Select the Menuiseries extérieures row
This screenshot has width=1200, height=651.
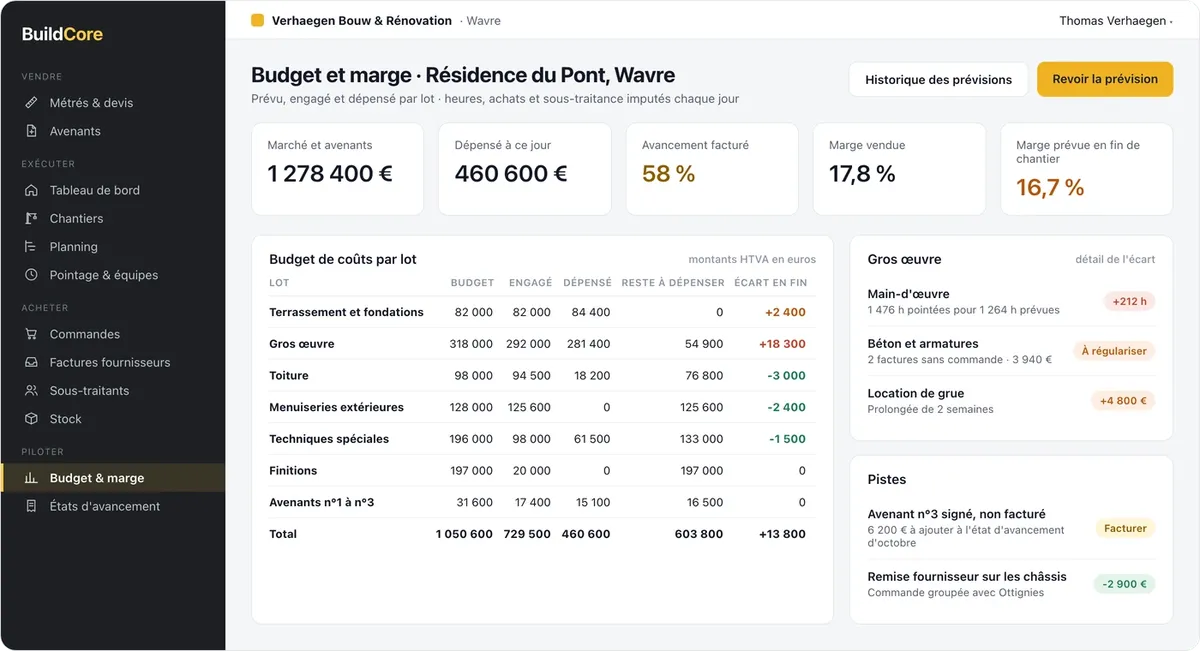click(542, 407)
